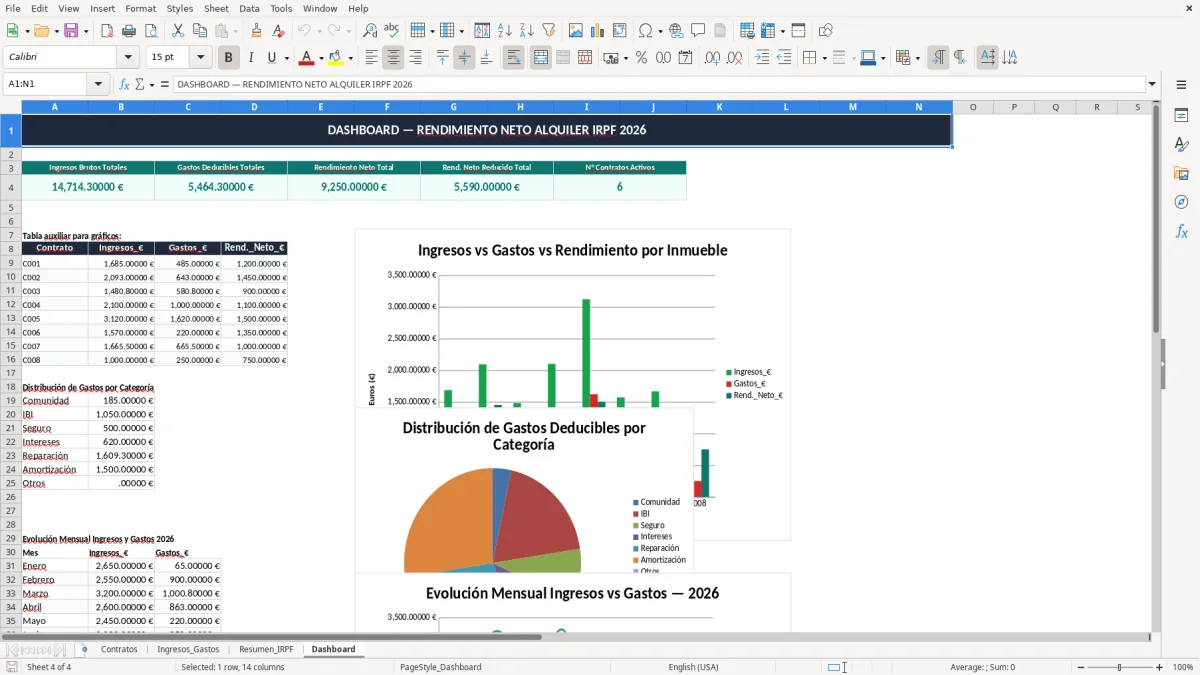Click the Print icon
Viewport: 1200px width, 675px height.
tap(129, 31)
